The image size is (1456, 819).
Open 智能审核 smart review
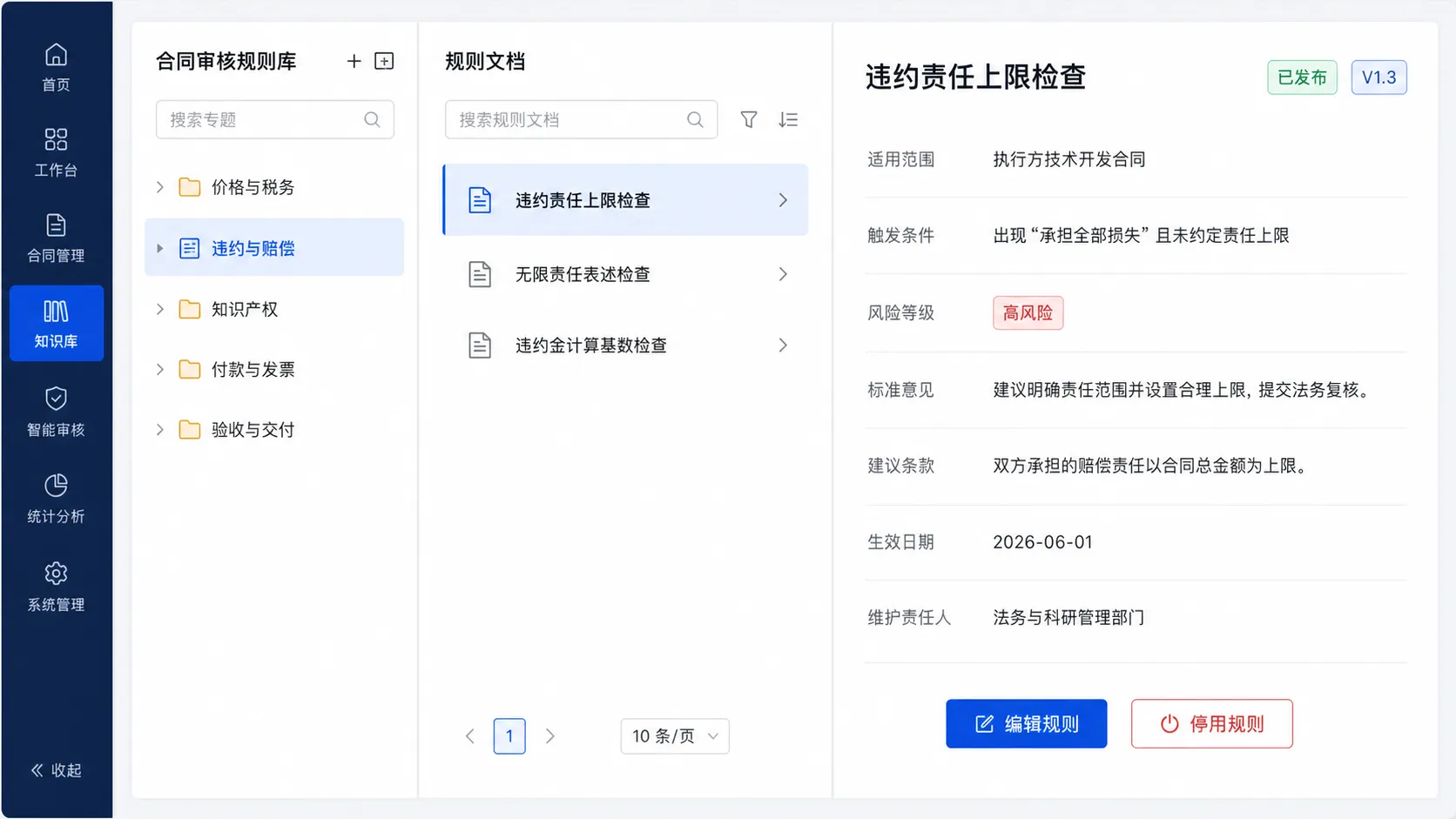pyautogui.click(x=56, y=412)
